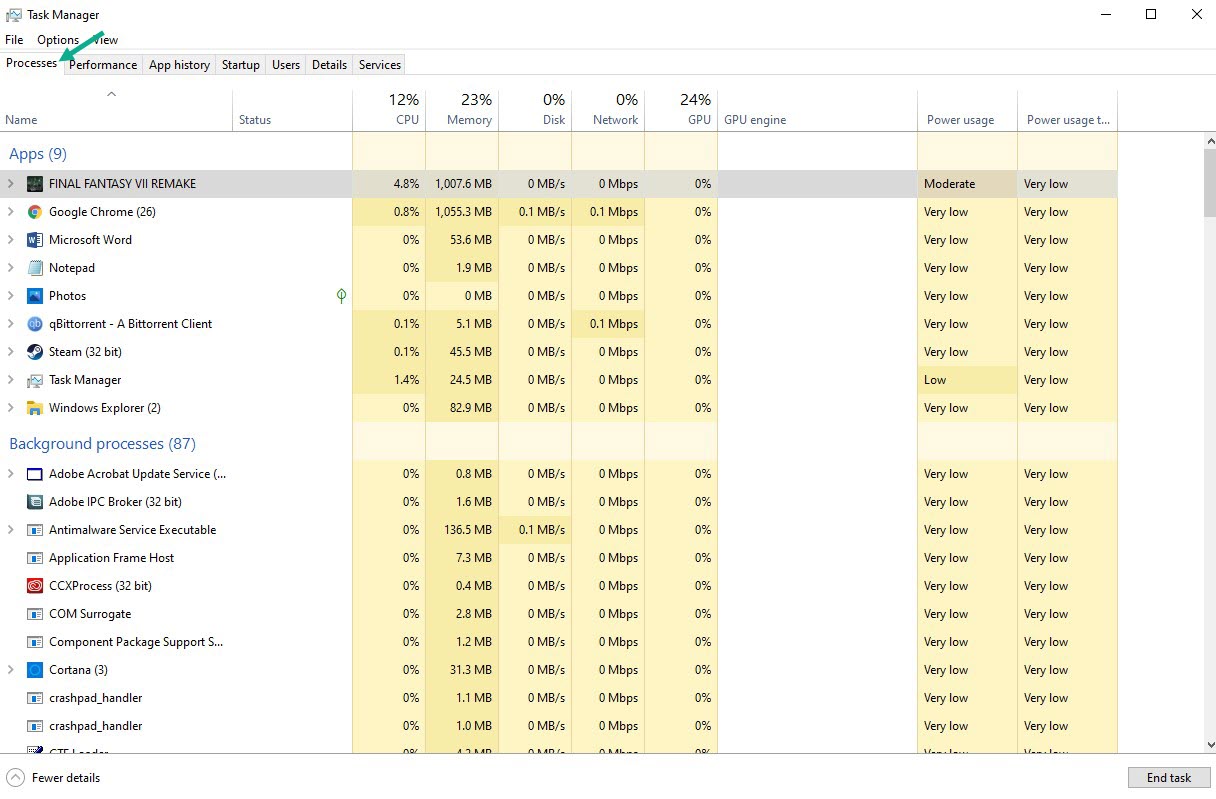Click the Task Manager process row icon
The image size is (1216, 799).
click(x=35, y=380)
